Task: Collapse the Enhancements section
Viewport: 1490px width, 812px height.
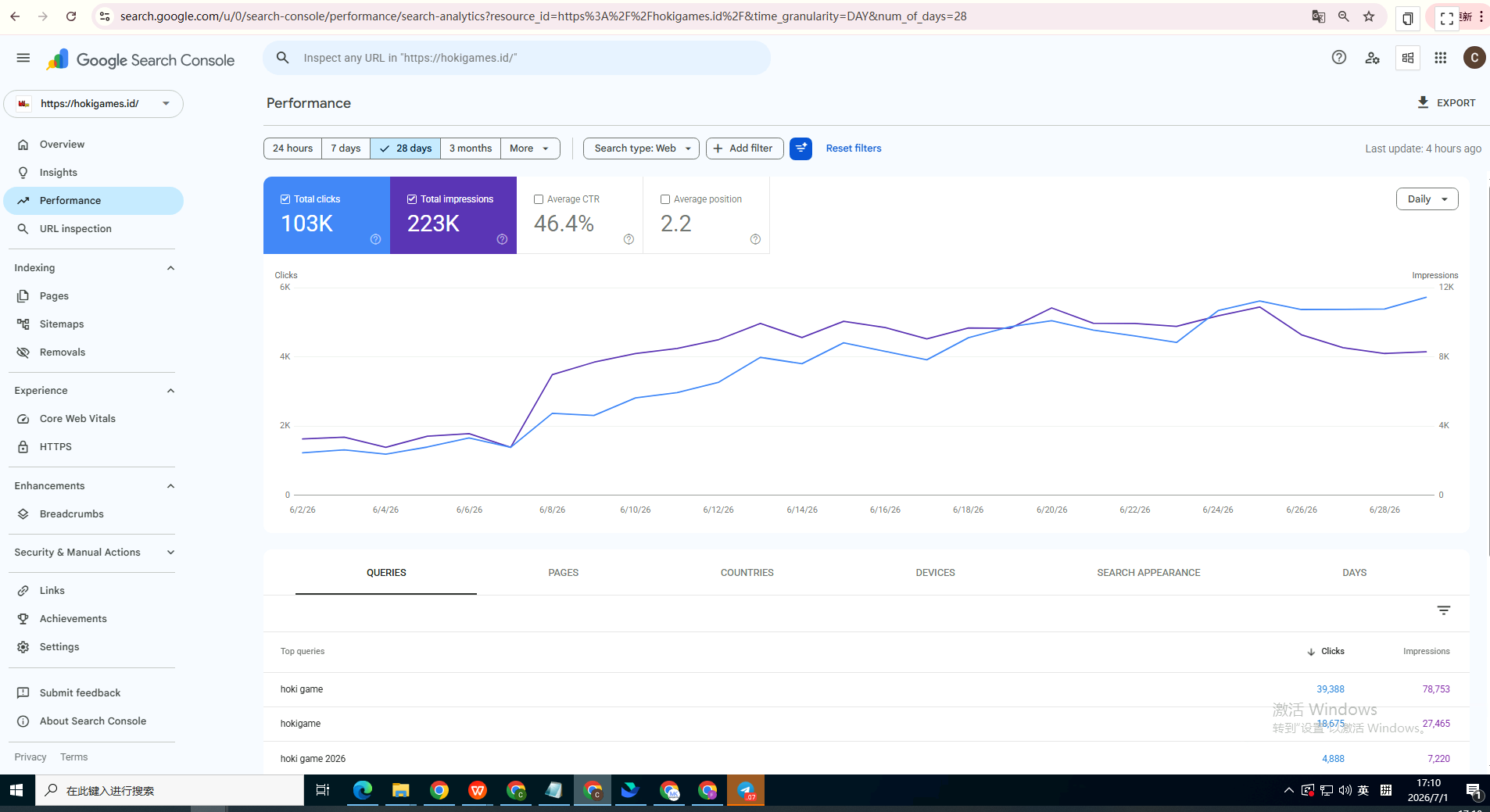Action: coord(170,486)
